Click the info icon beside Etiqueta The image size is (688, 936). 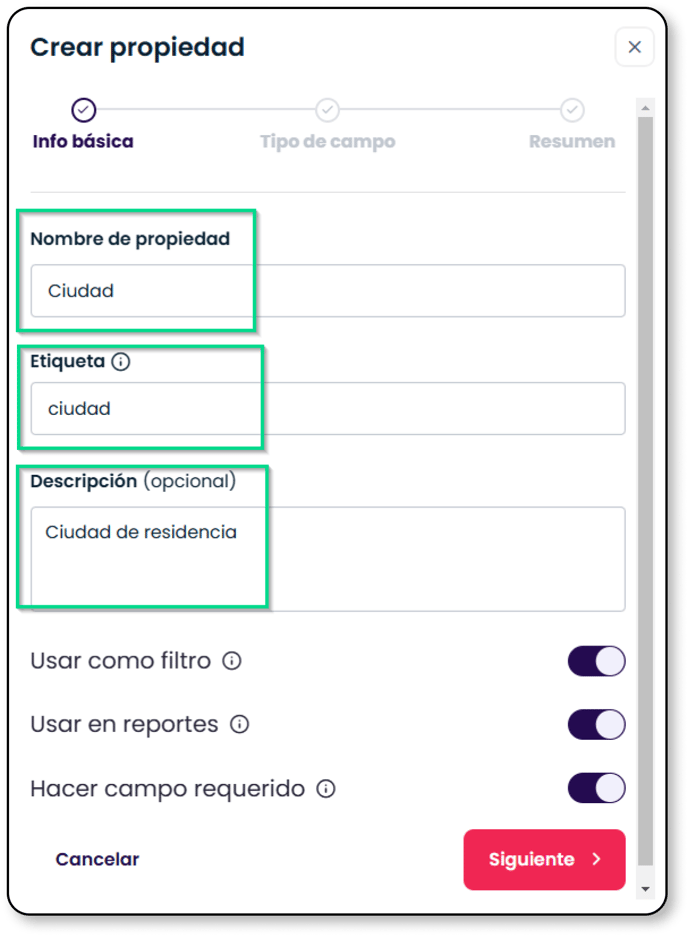point(121,361)
